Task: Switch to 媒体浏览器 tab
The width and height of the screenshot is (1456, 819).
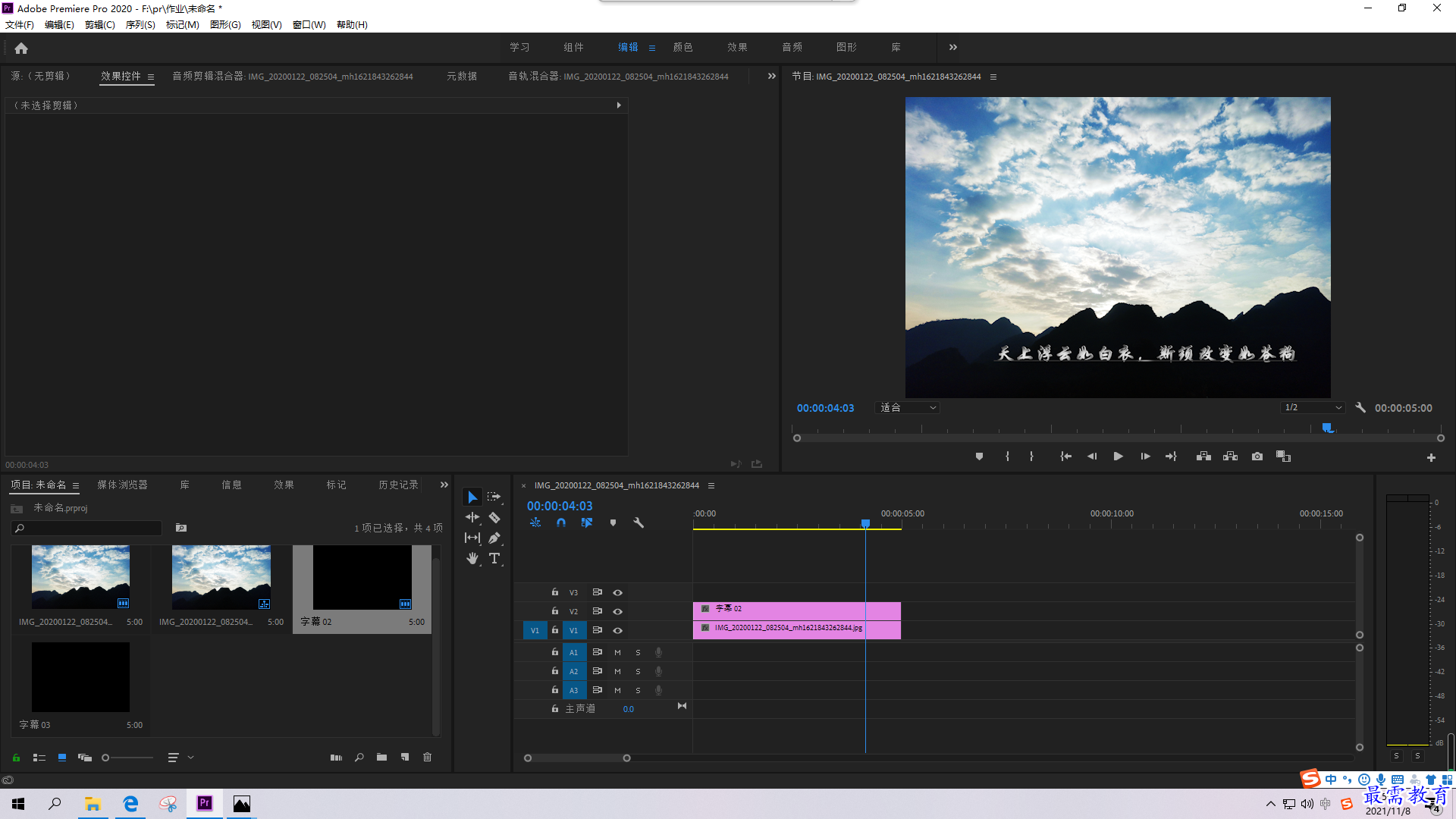Action: pyautogui.click(x=123, y=485)
